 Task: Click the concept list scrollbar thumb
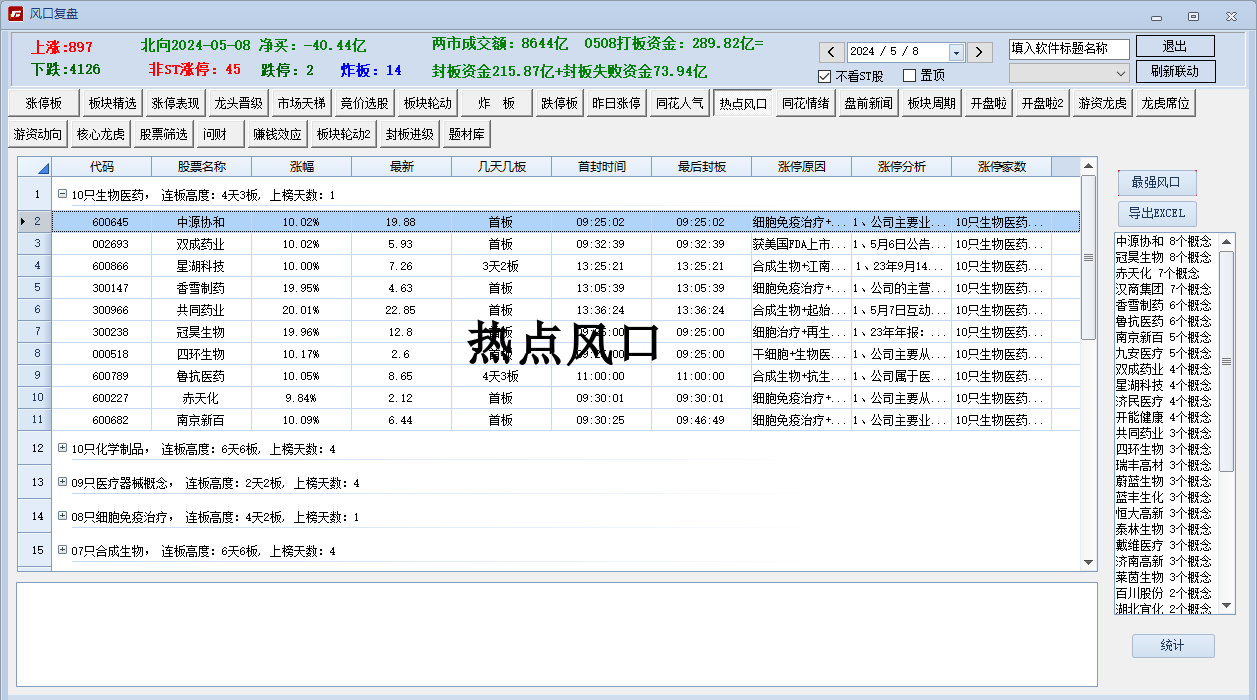point(1227,362)
